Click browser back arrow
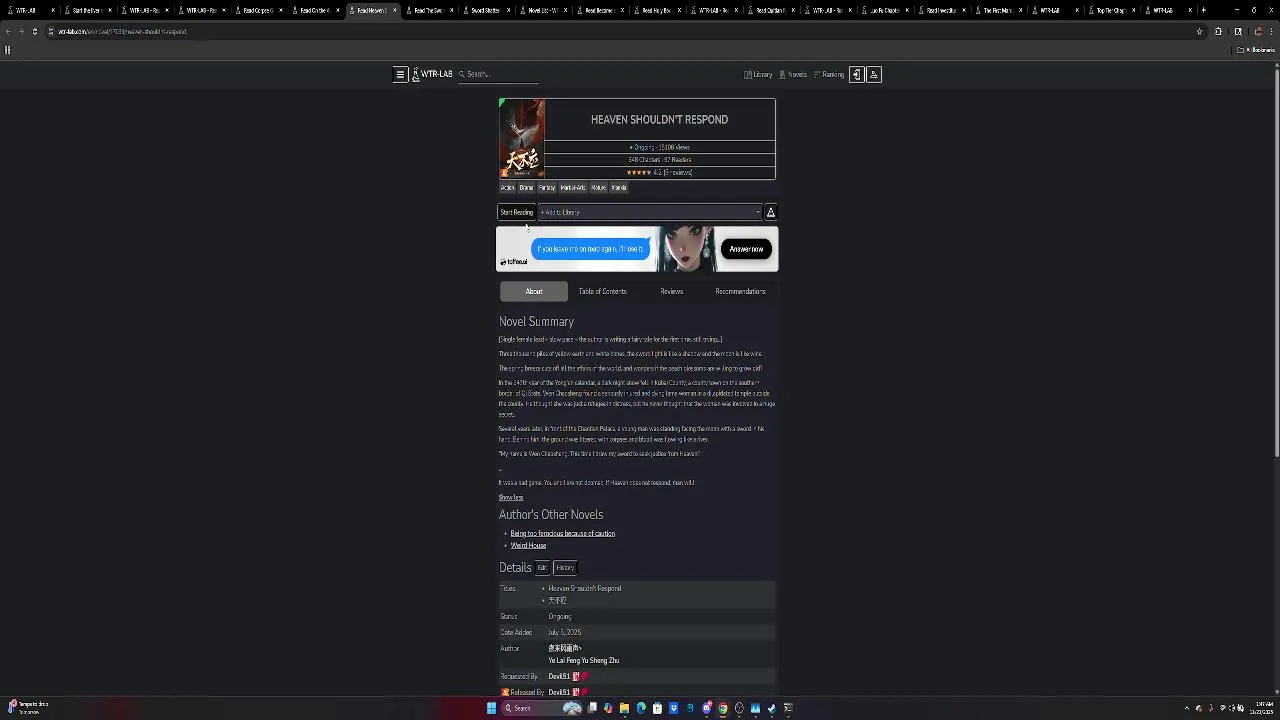 (x=8, y=31)
